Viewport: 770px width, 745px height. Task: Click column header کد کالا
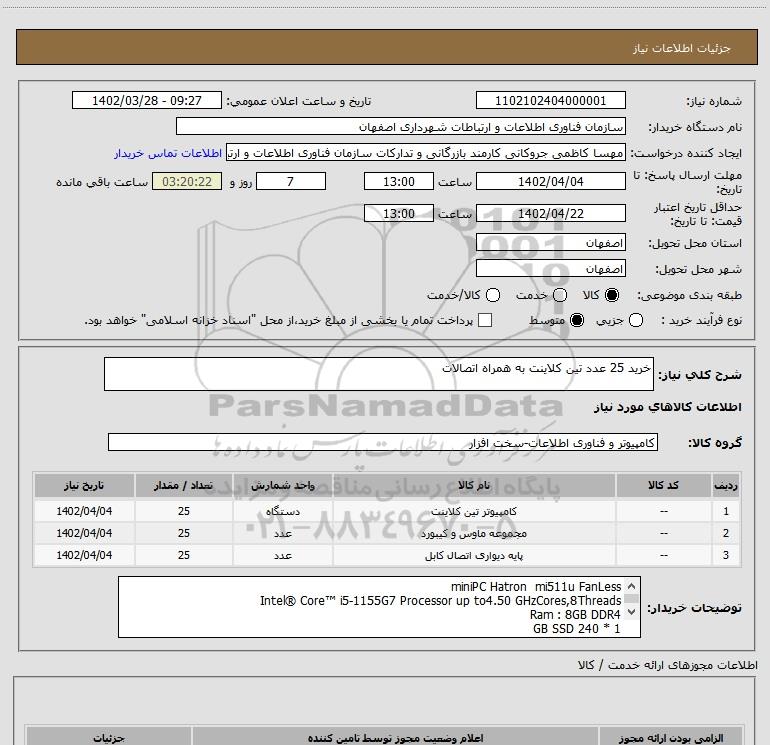[x=663, y=486]
